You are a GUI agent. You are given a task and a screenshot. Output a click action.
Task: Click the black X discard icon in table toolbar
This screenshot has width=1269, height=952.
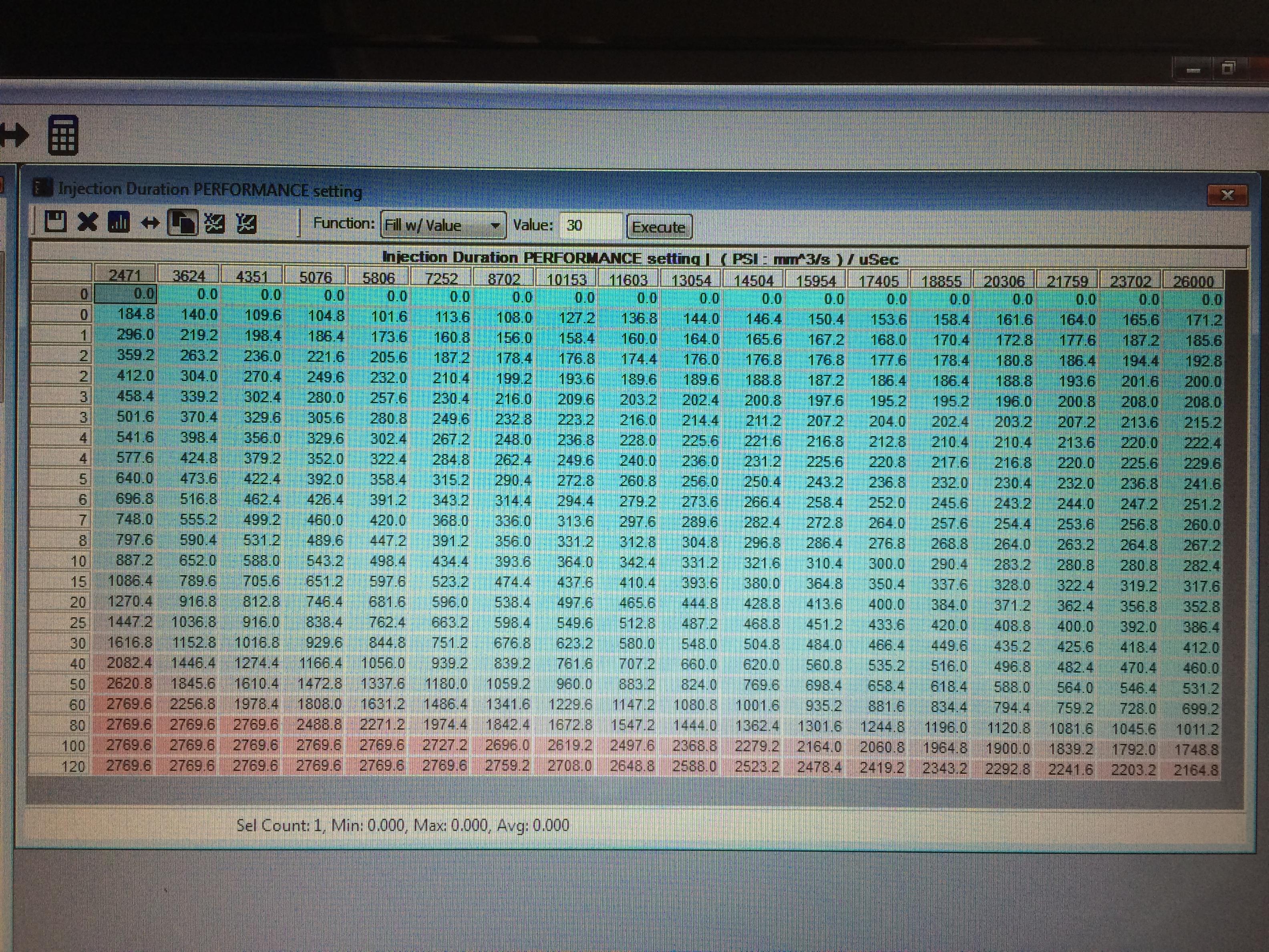coord(87,221)
